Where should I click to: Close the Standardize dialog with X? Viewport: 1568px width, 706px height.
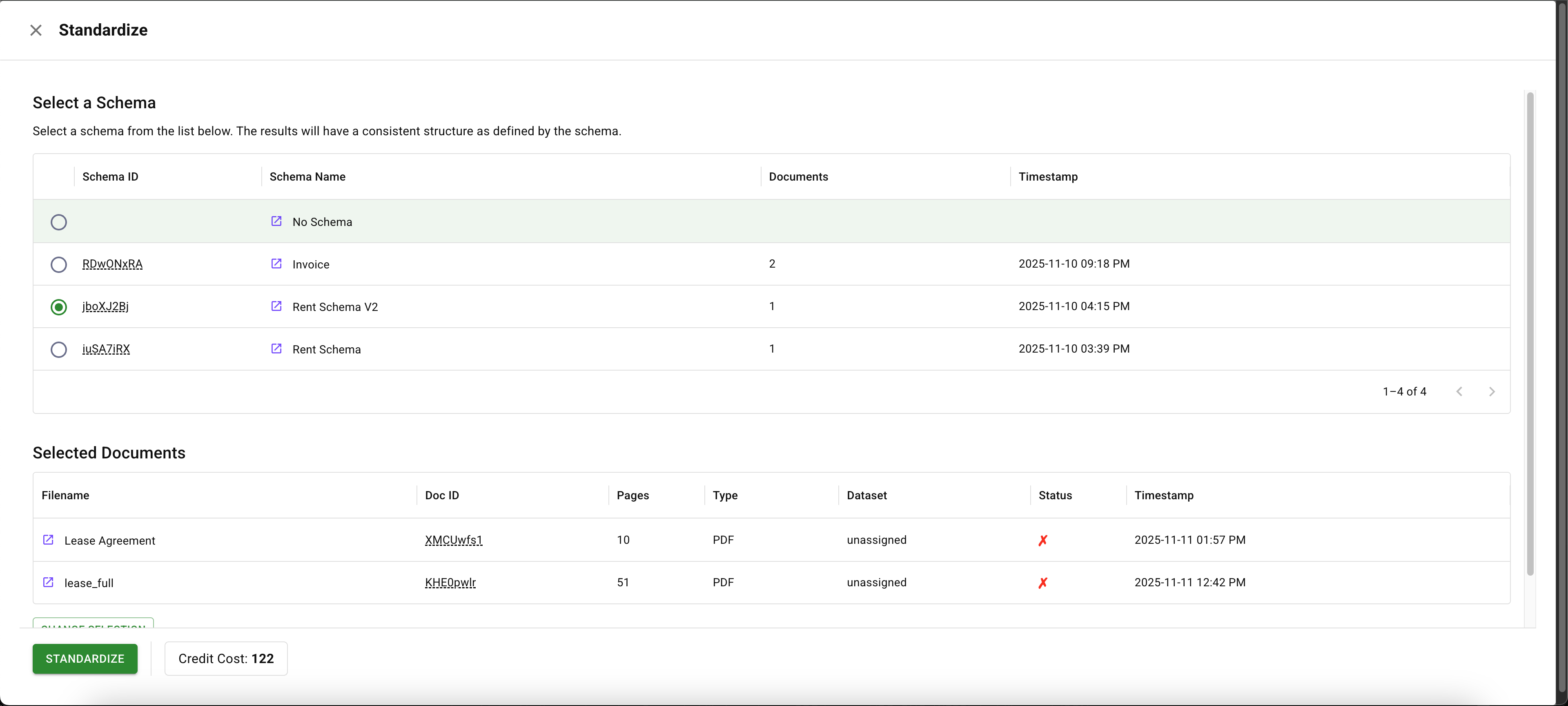click(x=36, y=31)
